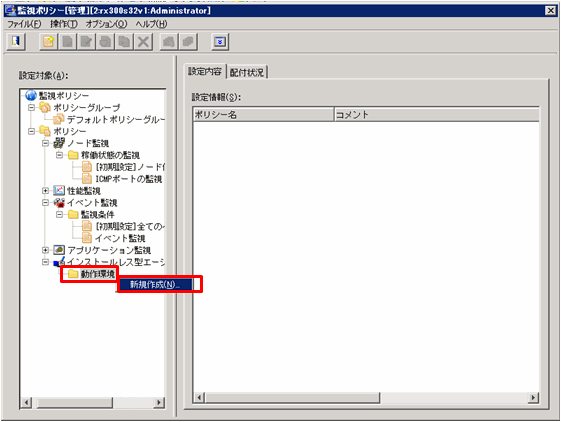Select the ポリシーグループ folder icon in tree
The width and height of the screenshot is (561, 422).
tap(45, 107)
